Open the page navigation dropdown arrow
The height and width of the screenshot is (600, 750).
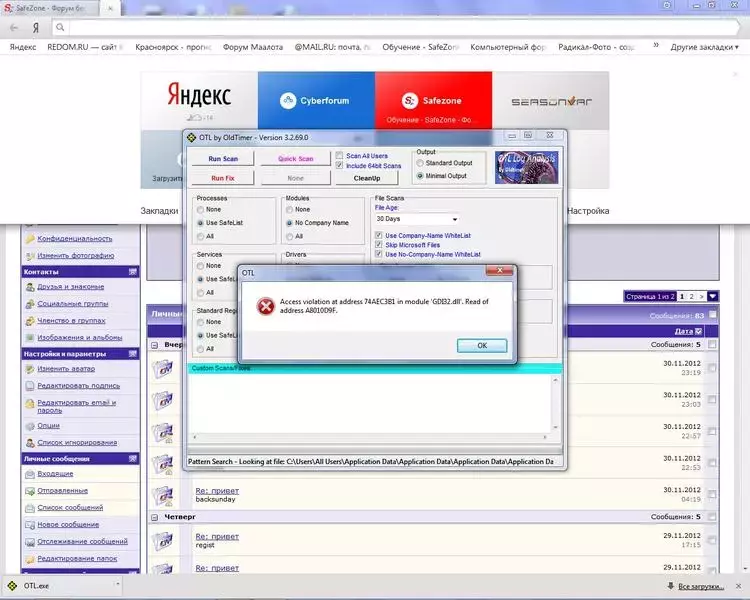point(712,297)
